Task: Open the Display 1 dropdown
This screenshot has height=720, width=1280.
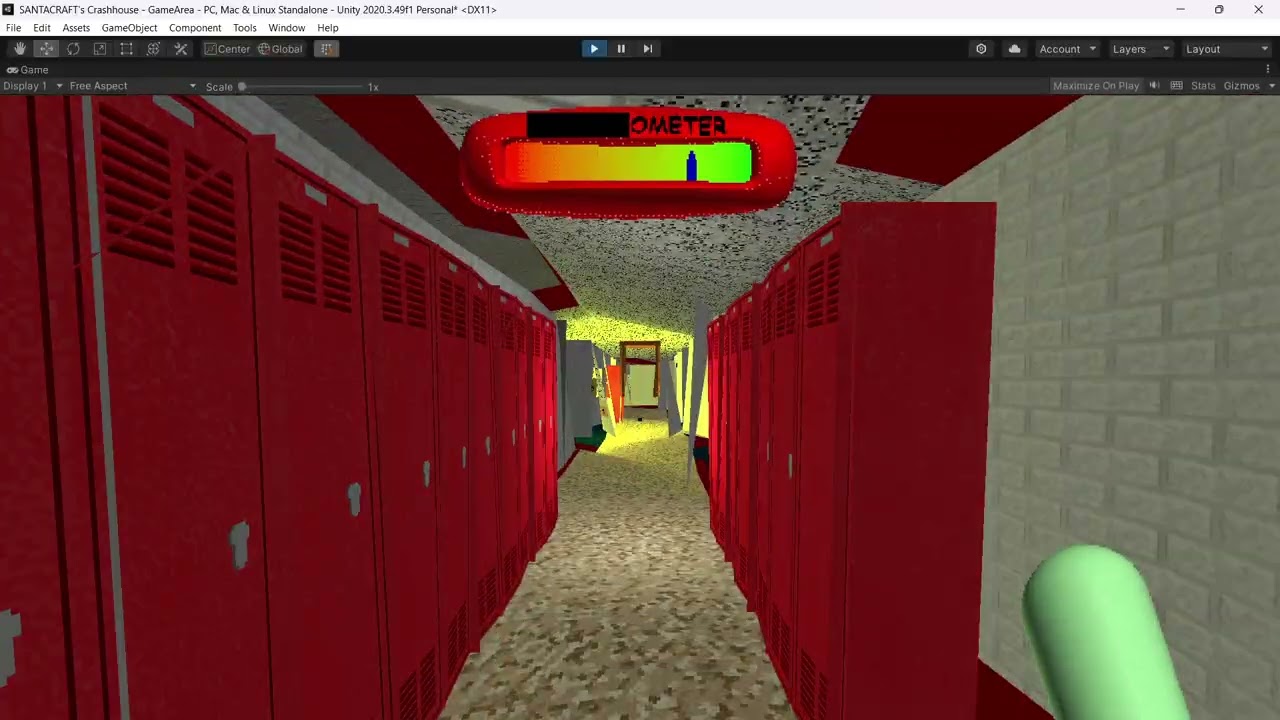Action: click(33, 86)
